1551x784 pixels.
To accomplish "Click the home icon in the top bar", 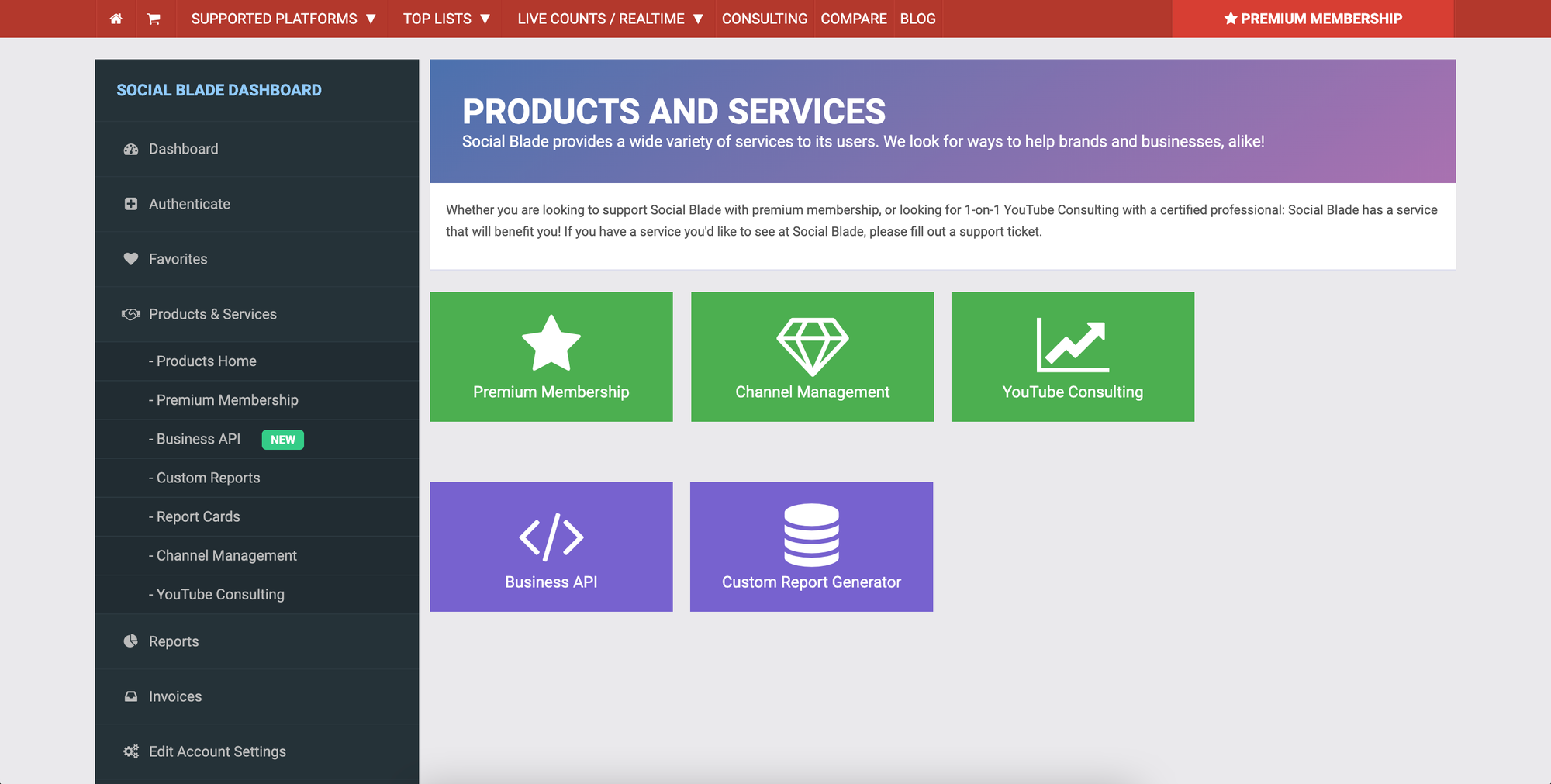I will tap(116, 19).
